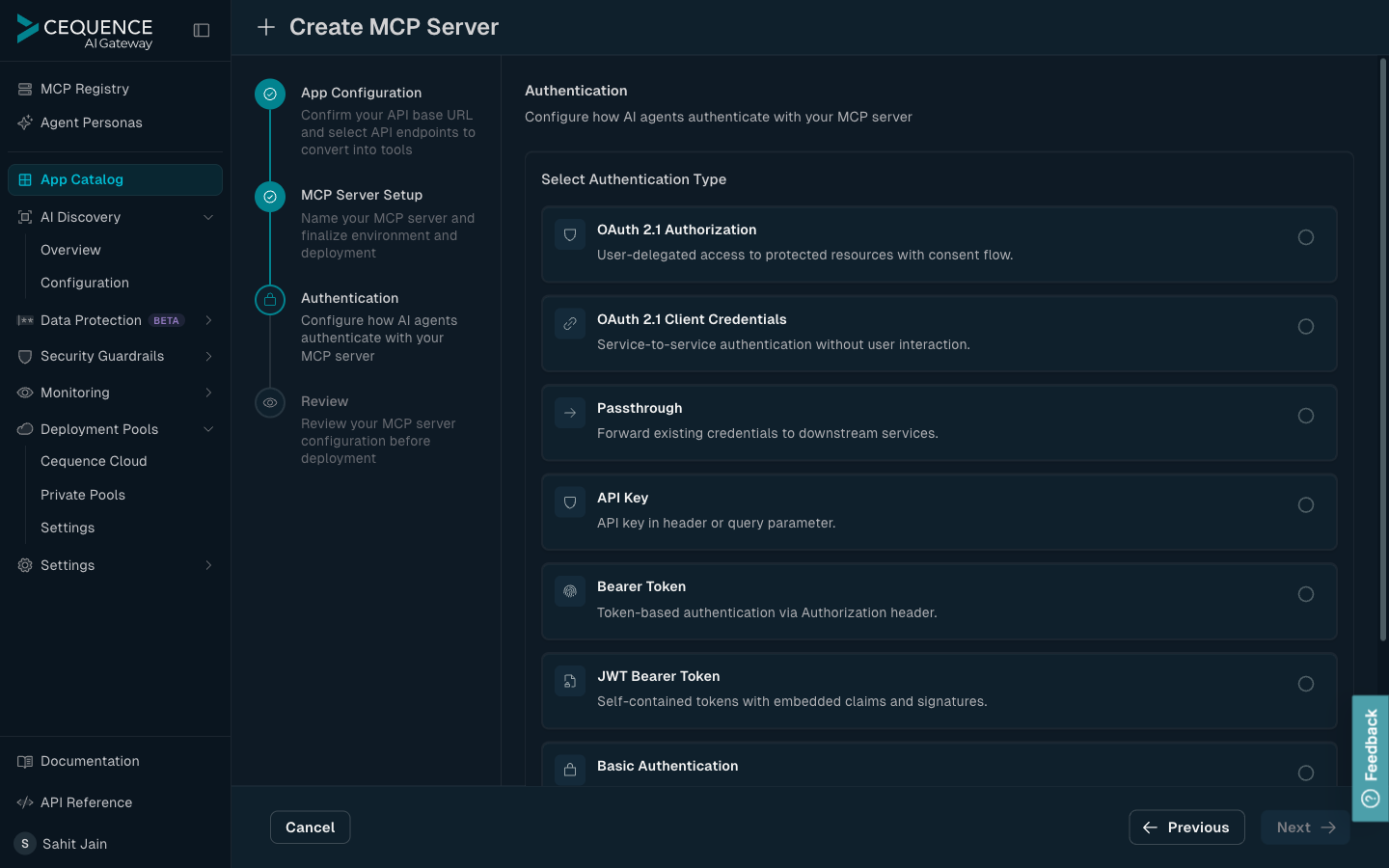Collapse the AI Discovery chevron
The width and height of the screenshot is (1389, 868).
coord(208,217)
